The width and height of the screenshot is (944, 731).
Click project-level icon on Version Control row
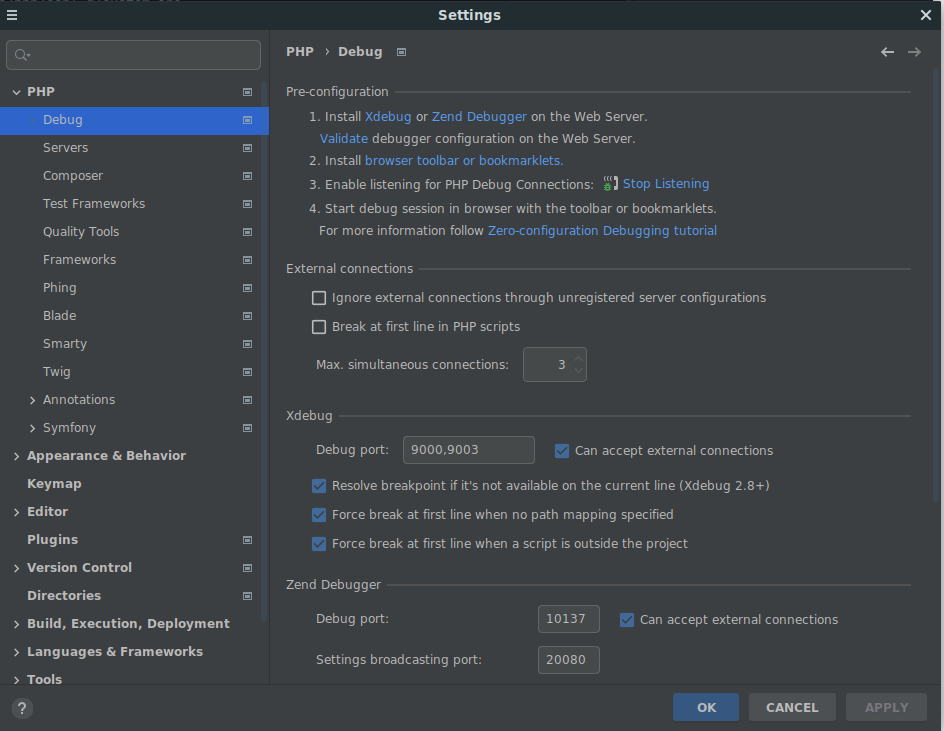[247, 568]
